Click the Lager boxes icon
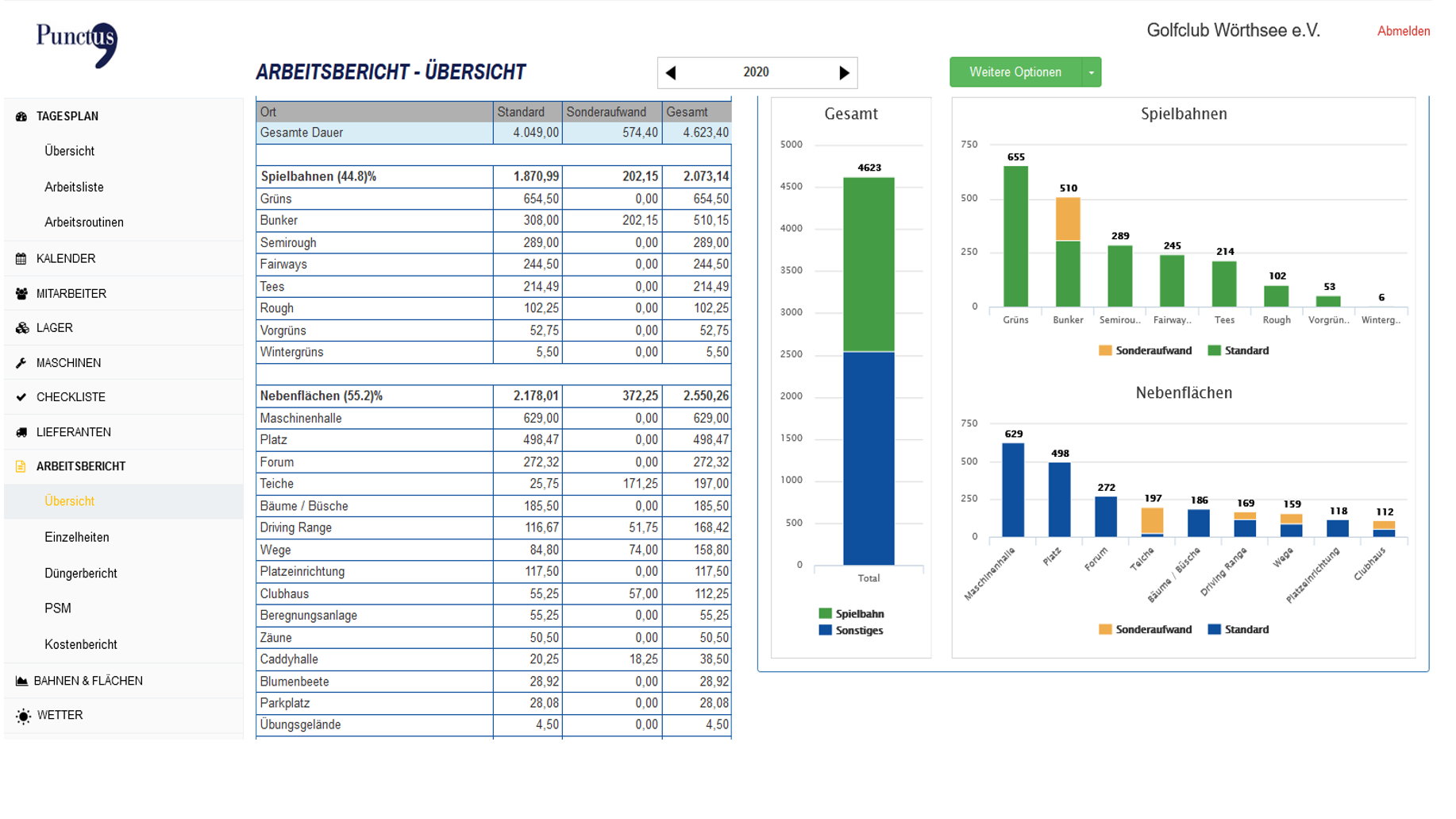The width and height of the screenshot is (1456, 819). click(x=21, y=328)
